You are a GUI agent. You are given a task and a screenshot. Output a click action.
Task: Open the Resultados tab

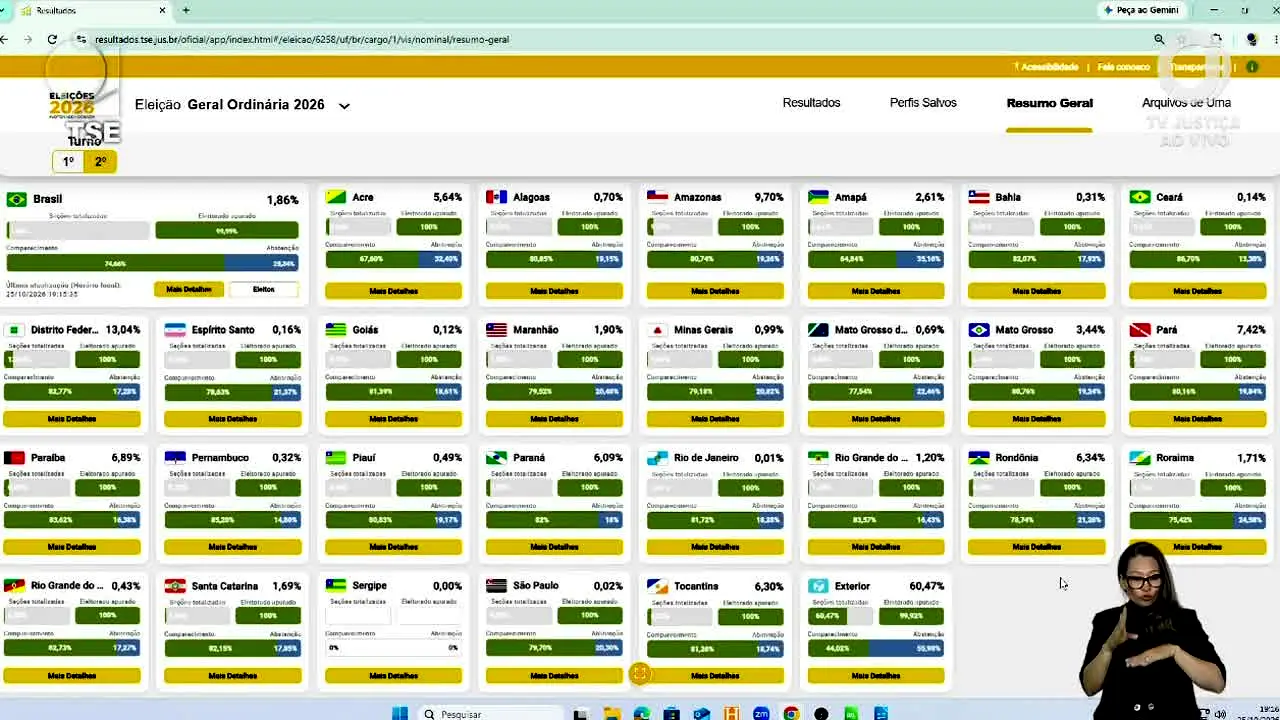(811, 102)
